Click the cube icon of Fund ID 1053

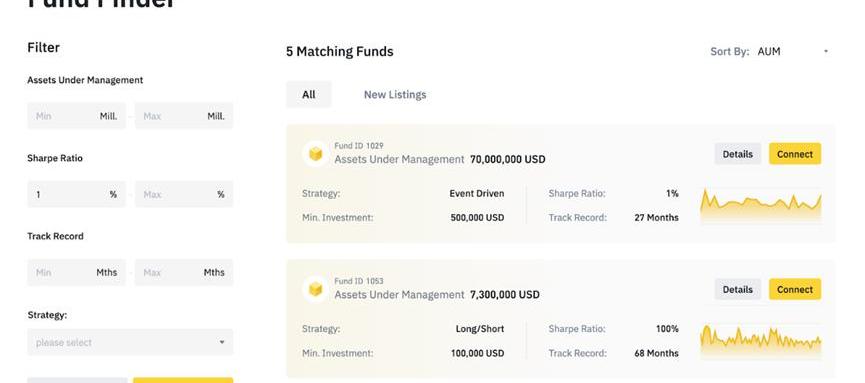(316, 289)
